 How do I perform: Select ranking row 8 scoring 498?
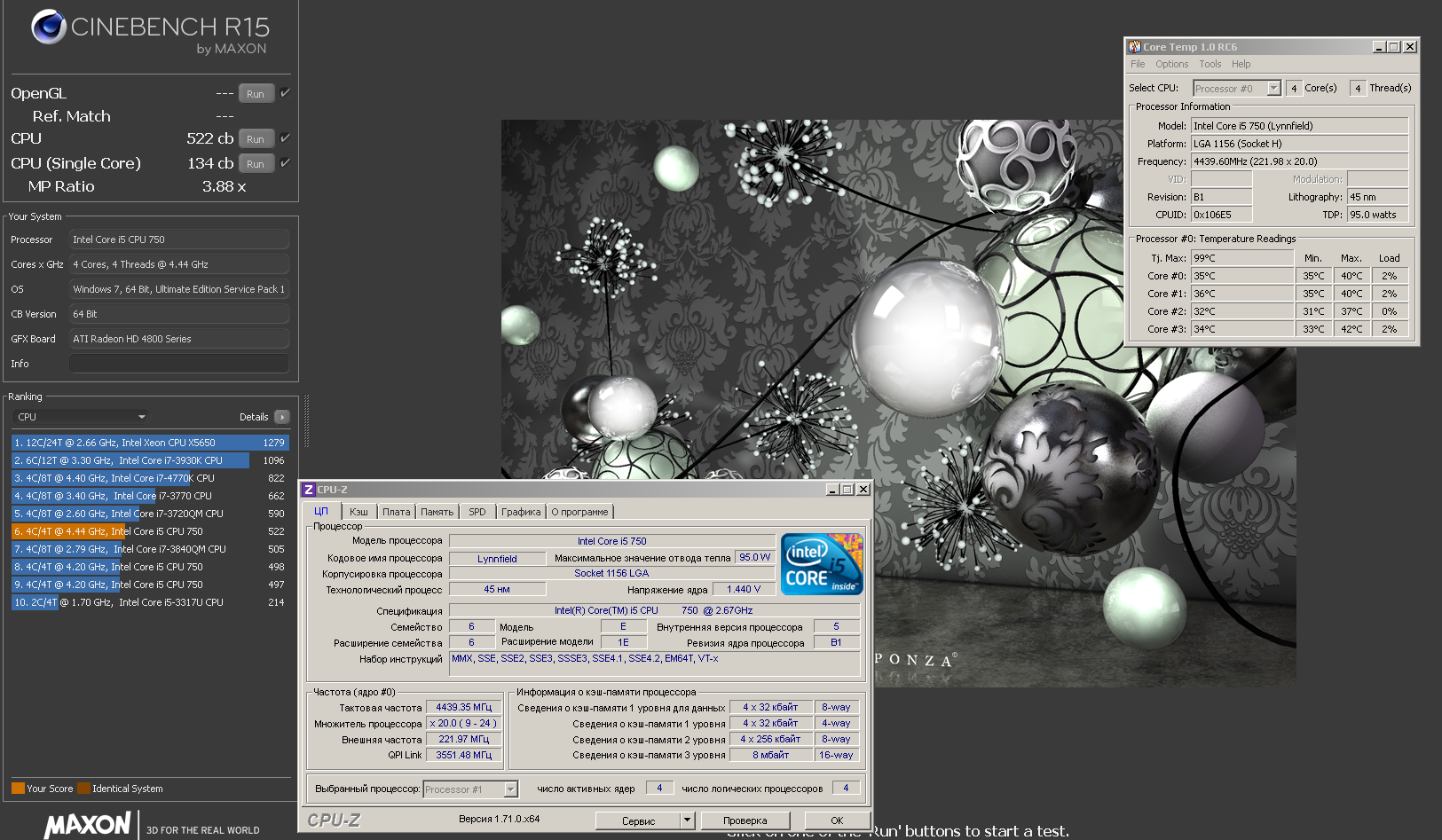click(149, 567)
